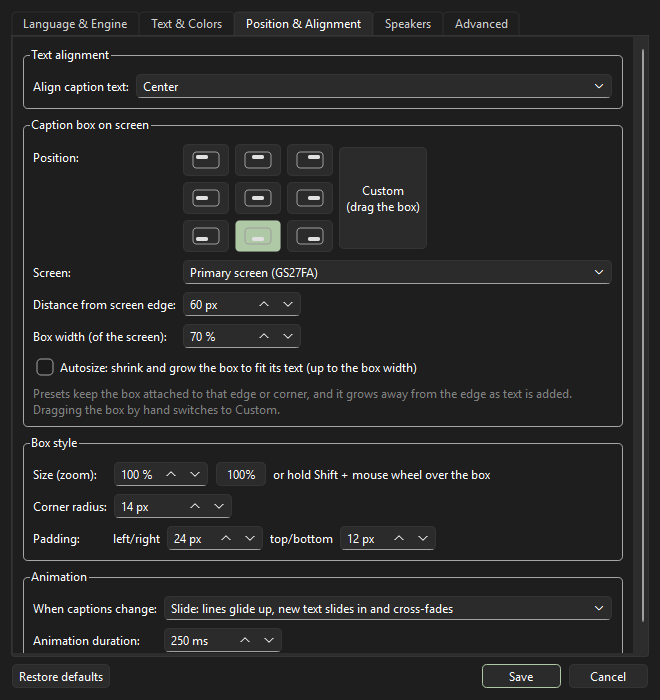Select highlighted bottom-center position preset

tap(258, 236)
